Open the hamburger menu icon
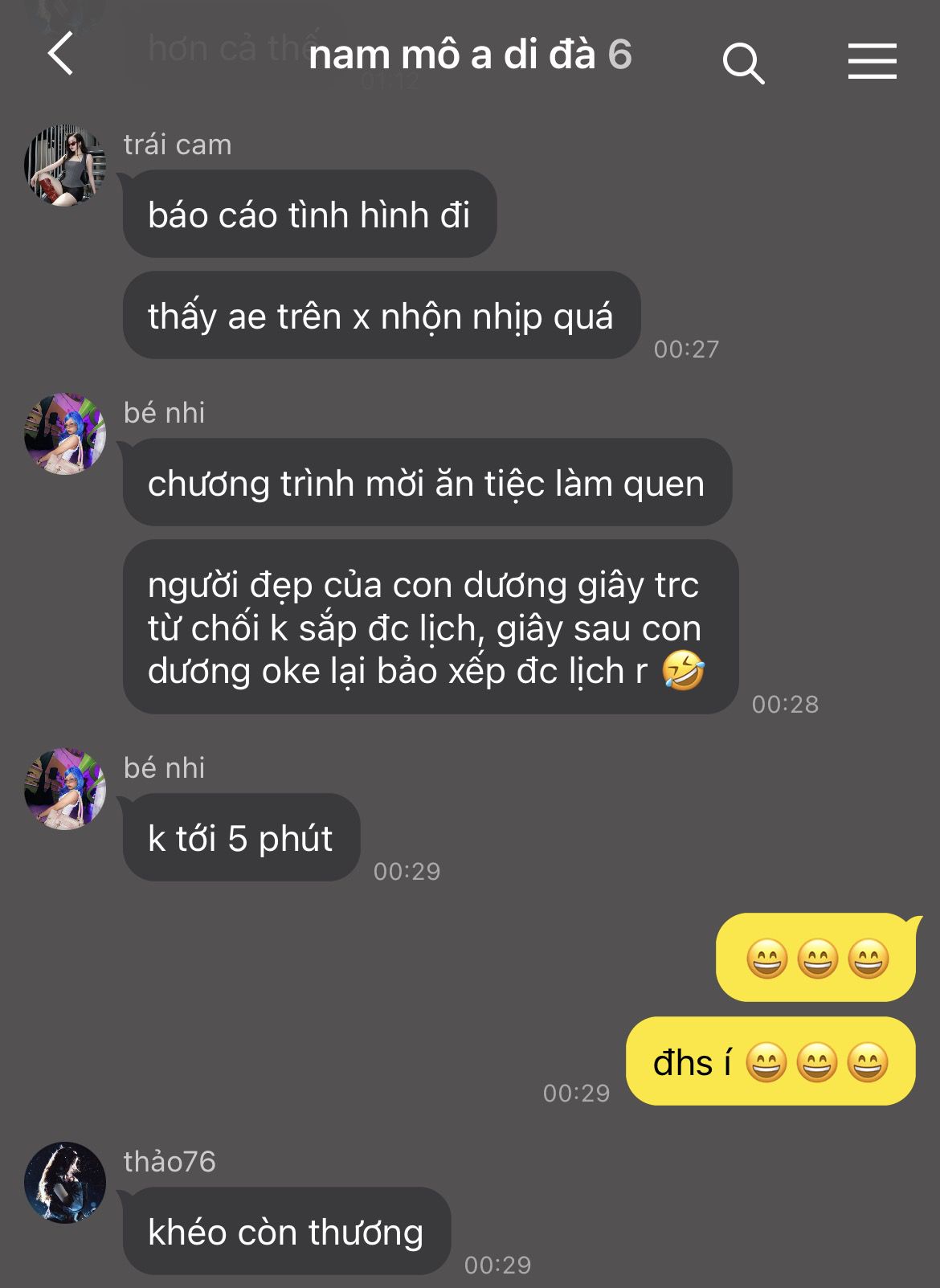 (872, 62)
